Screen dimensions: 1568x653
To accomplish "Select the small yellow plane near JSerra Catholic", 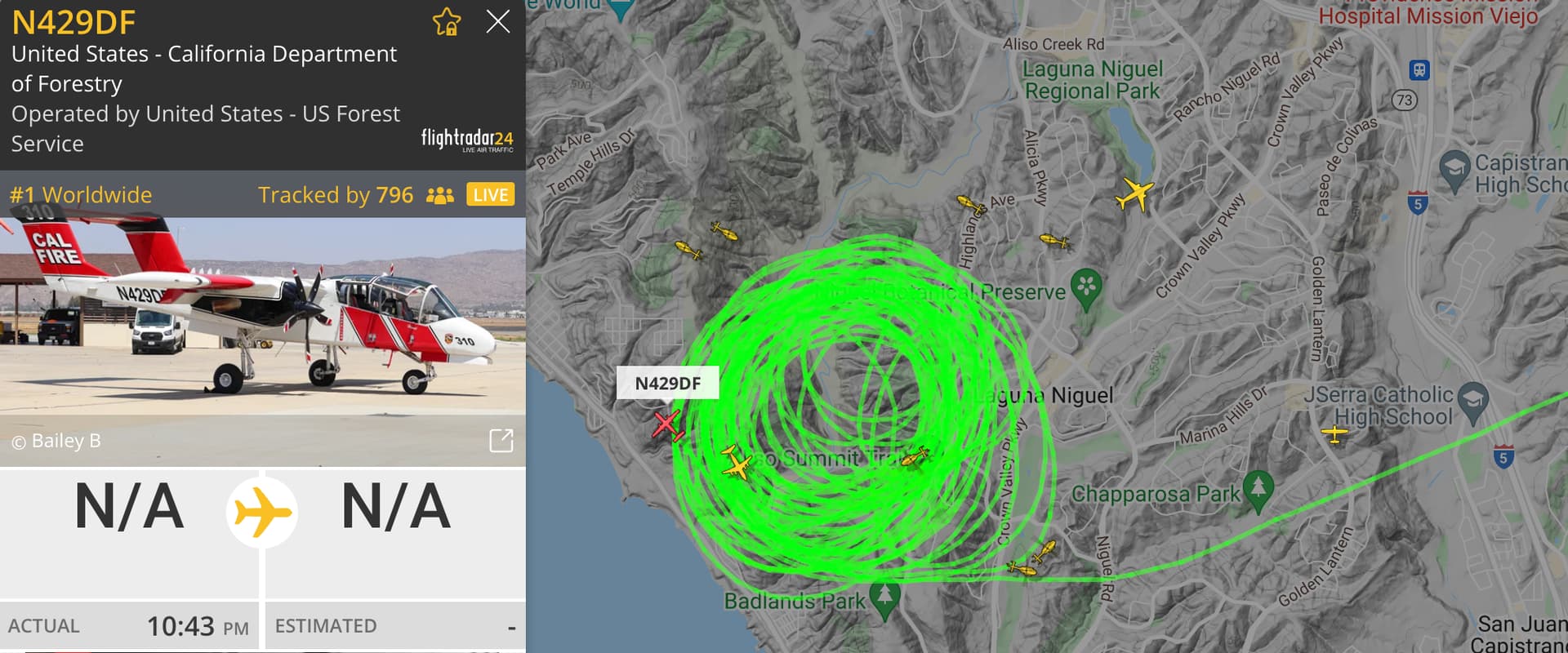I will coord(1334,434).
